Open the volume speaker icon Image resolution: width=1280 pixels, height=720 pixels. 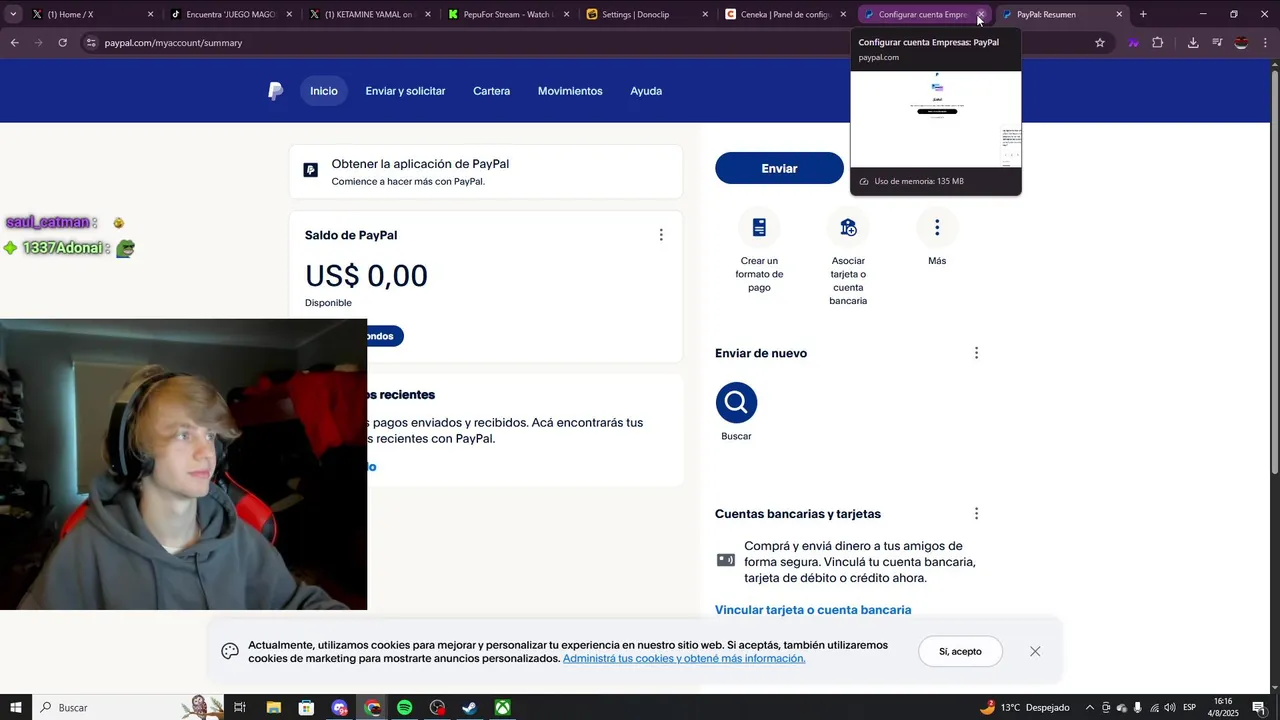point(1170,707)
